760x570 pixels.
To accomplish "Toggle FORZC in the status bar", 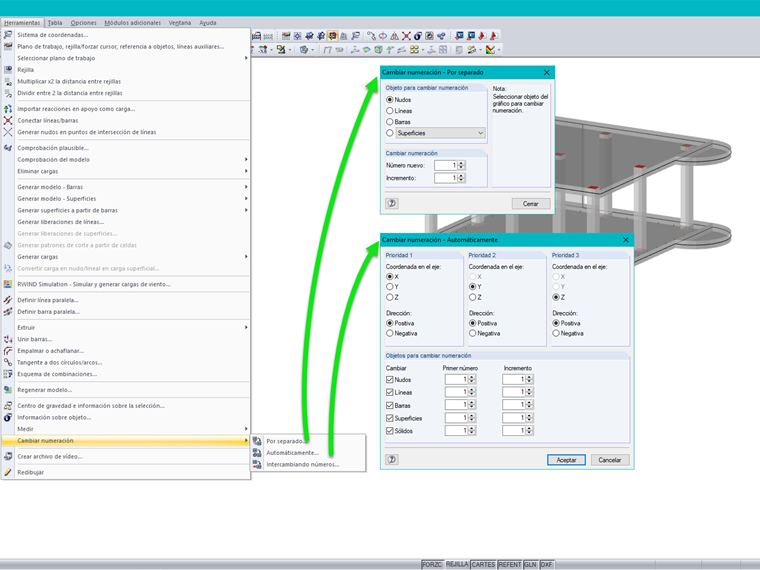I will coord(432,565).
